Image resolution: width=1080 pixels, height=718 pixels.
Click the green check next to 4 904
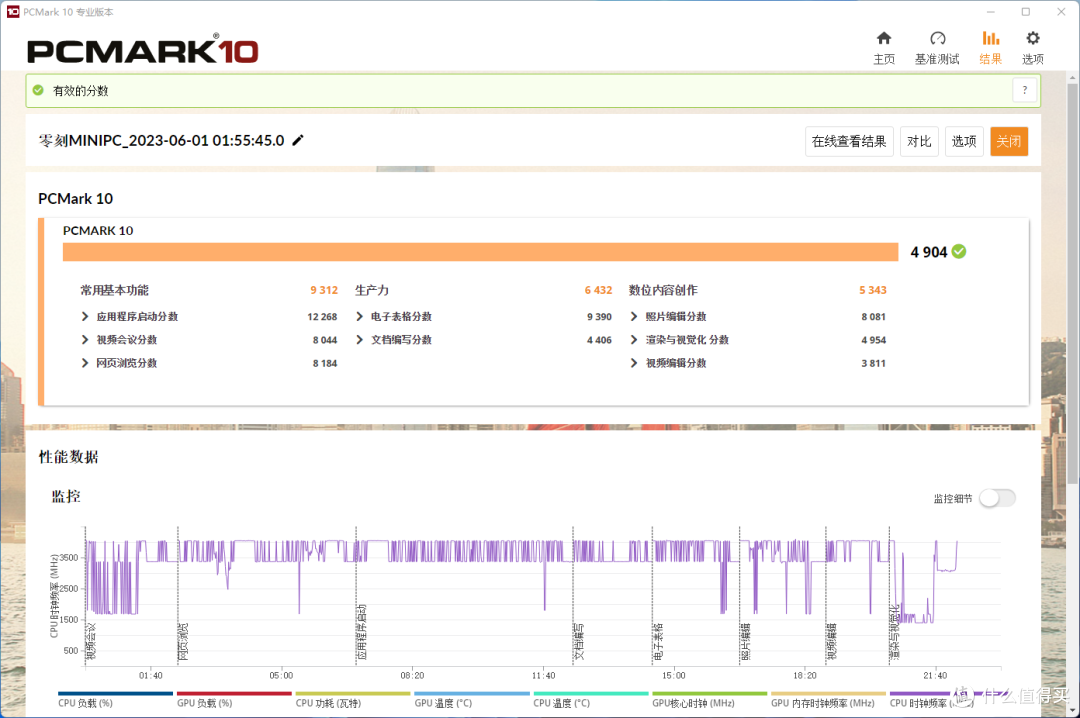coord(959,252)
